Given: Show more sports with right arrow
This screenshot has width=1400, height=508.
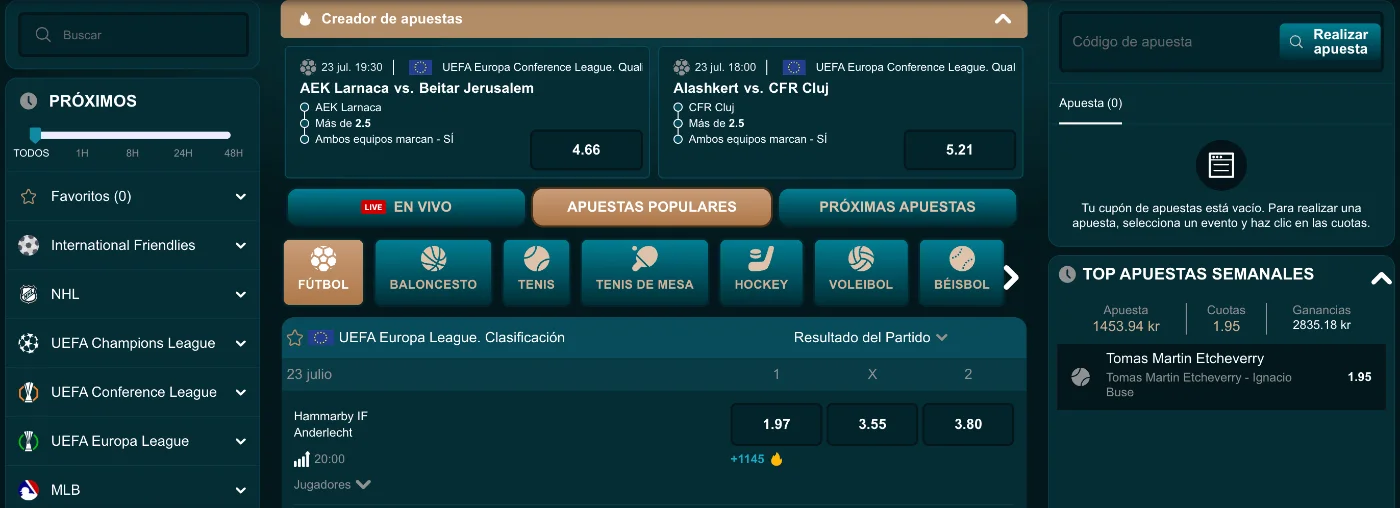Looking at the screenshot, I should [x=1011, y=277].
